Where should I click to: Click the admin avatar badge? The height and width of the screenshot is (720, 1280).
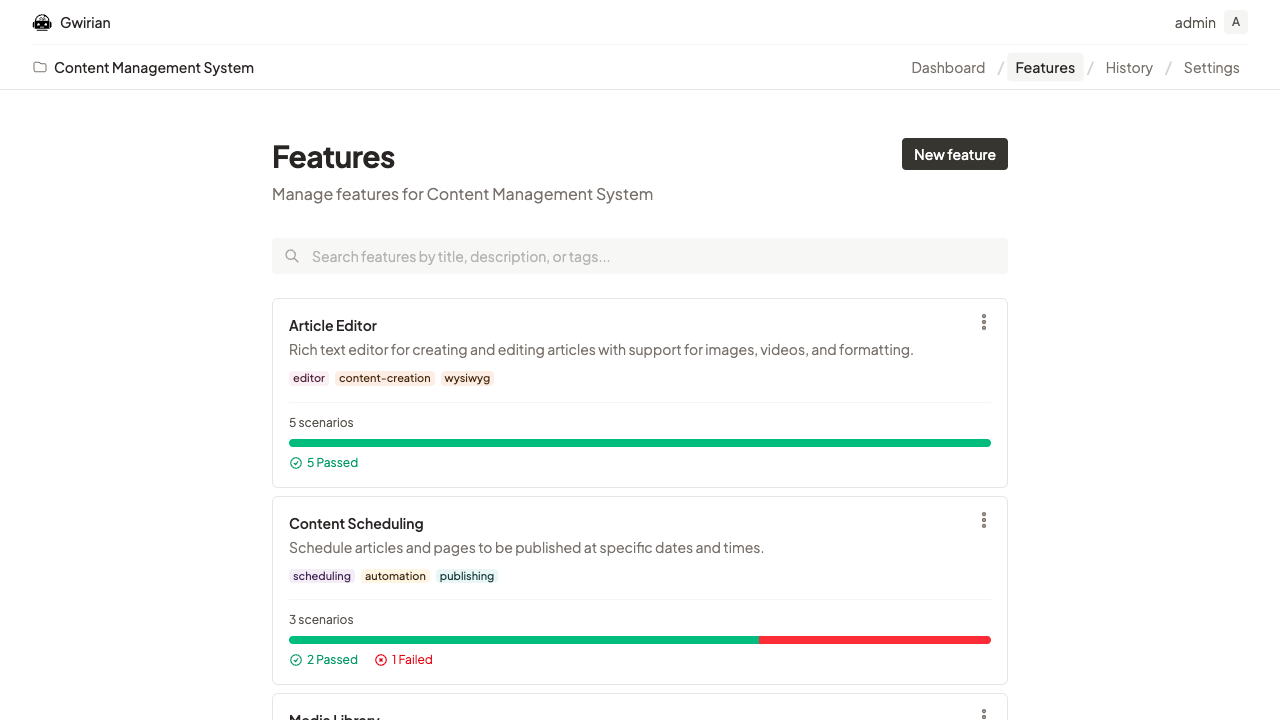coord(1236,22)
